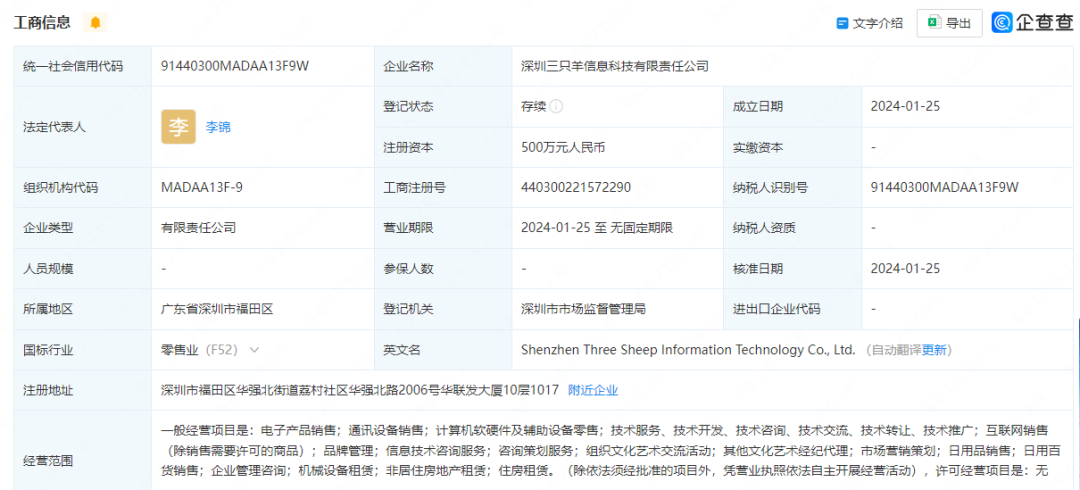
Task: Select founding date 2024-01-25 beside 成立日期
Action: tap(905, 107)
